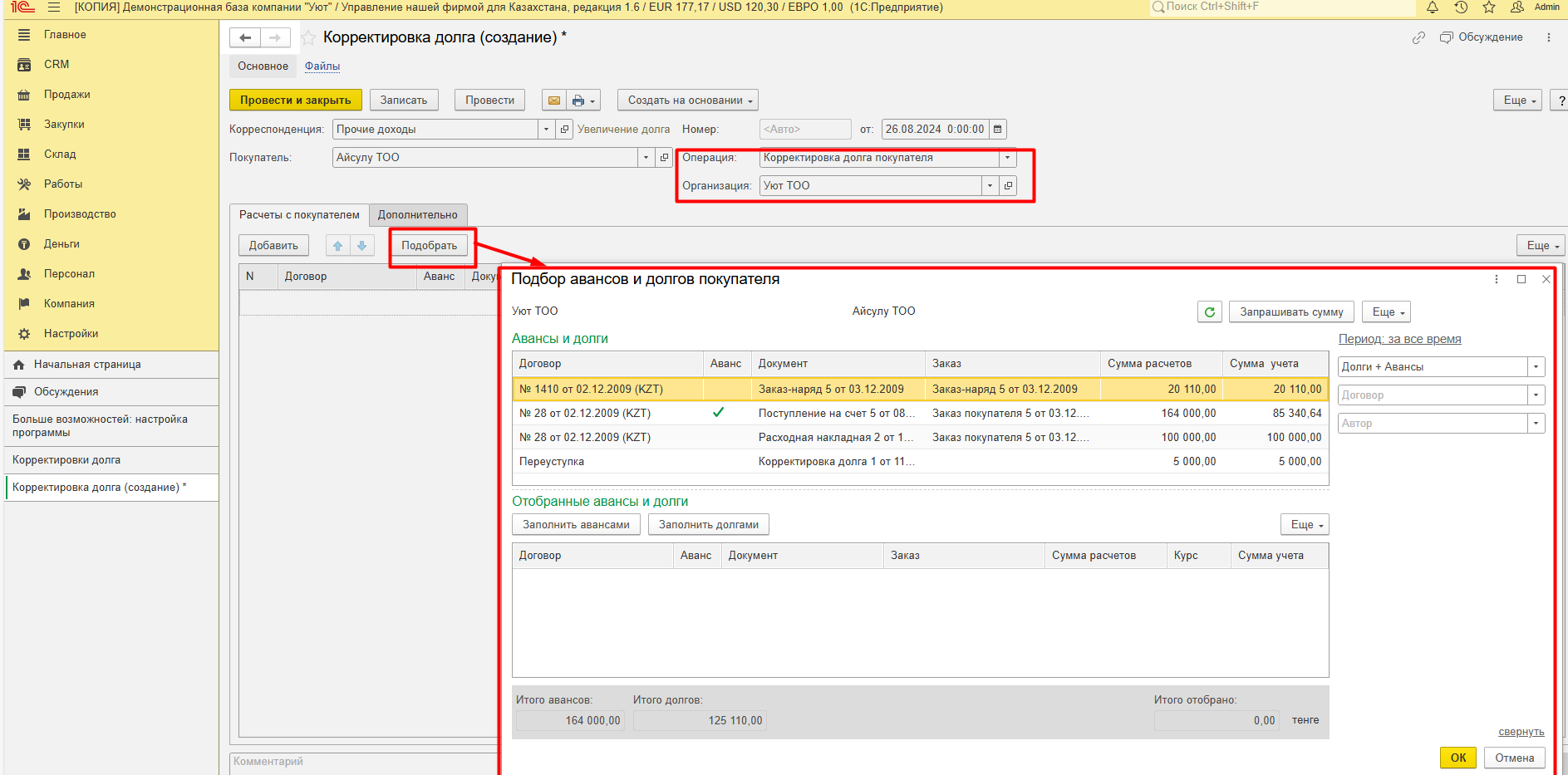Click the Заполнить авансами button
The width and height of the screenshot is (1568, 775).
click(x=576, y=525)
